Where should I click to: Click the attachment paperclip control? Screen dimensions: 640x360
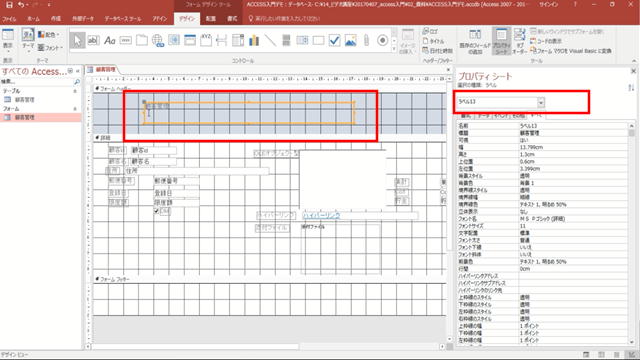click(x=366, y=40)
